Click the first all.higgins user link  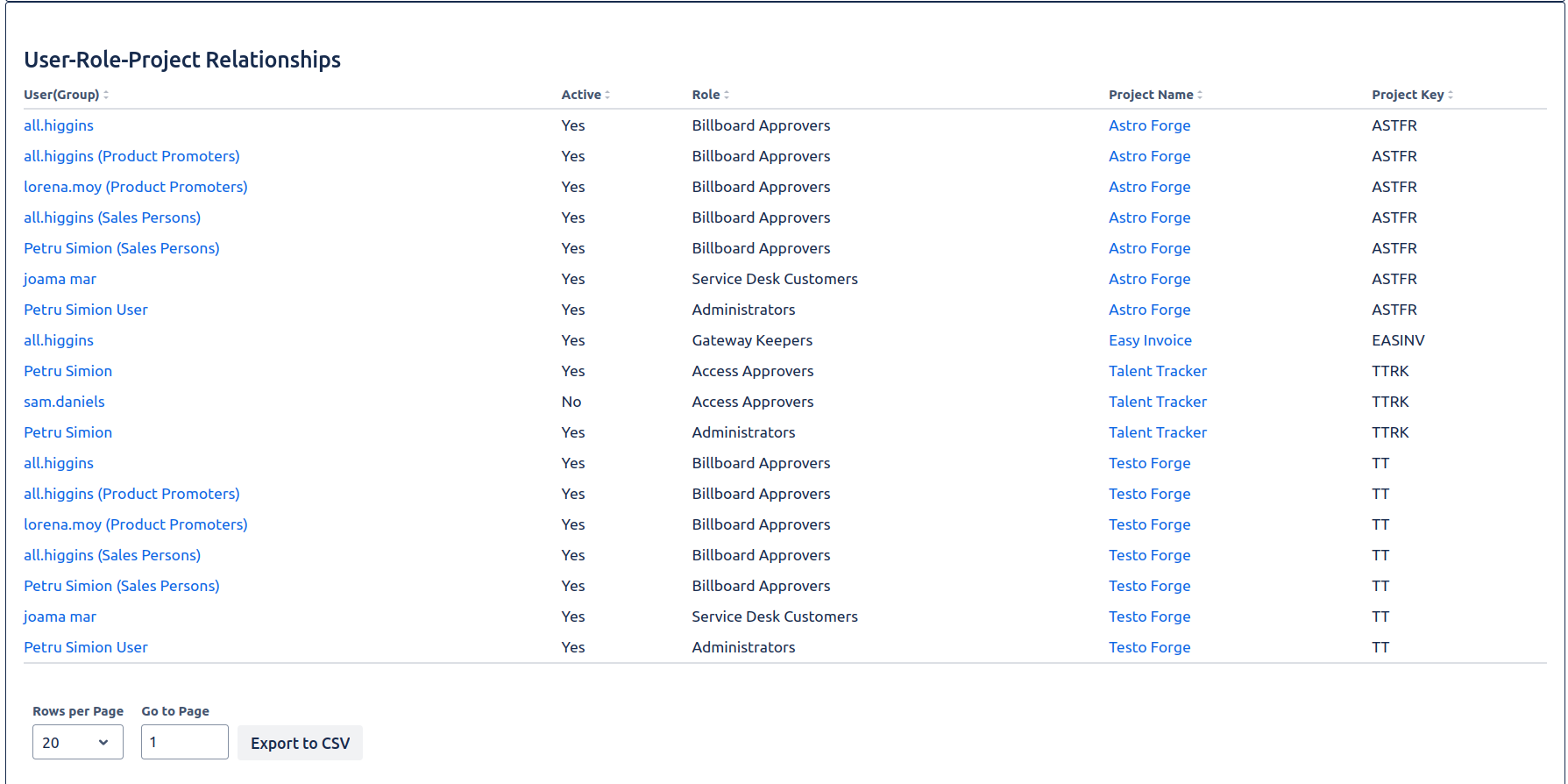coord(59,125)
